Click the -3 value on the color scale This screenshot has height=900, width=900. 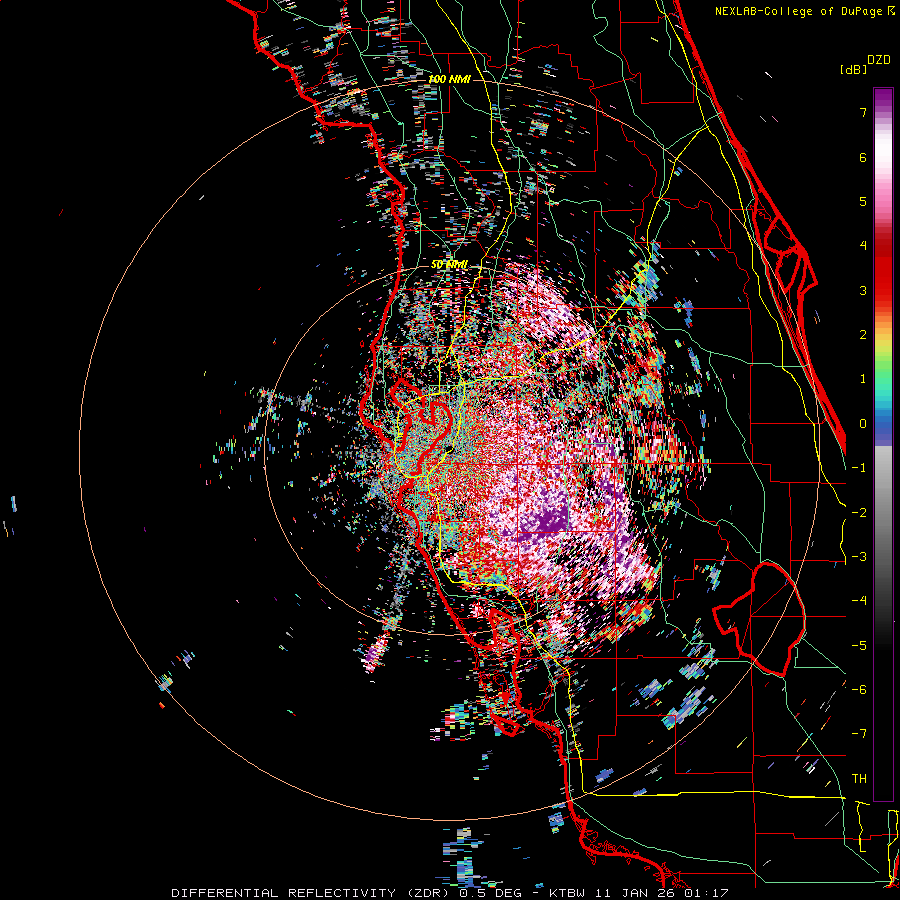point(859,557)
